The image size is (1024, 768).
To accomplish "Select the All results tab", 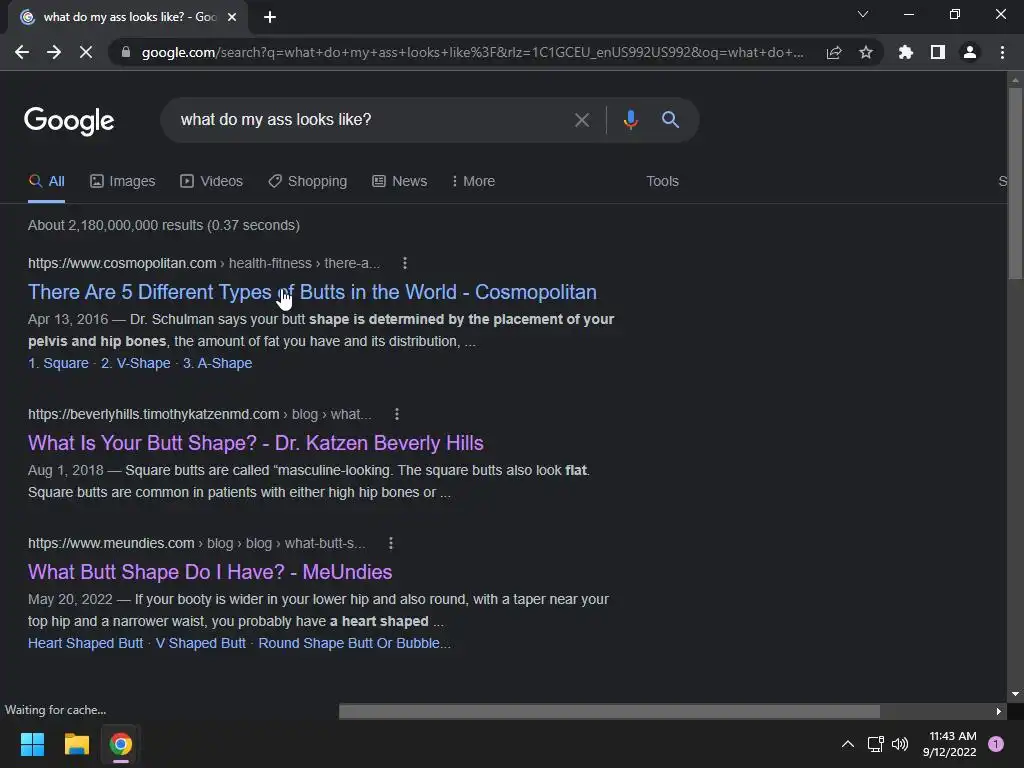I will click(46, 182).
